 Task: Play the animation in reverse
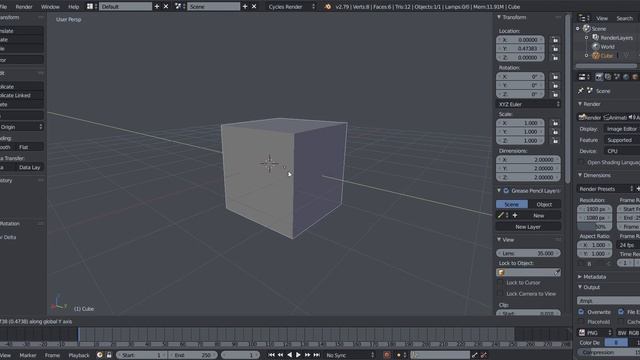(x=289, y=355)
